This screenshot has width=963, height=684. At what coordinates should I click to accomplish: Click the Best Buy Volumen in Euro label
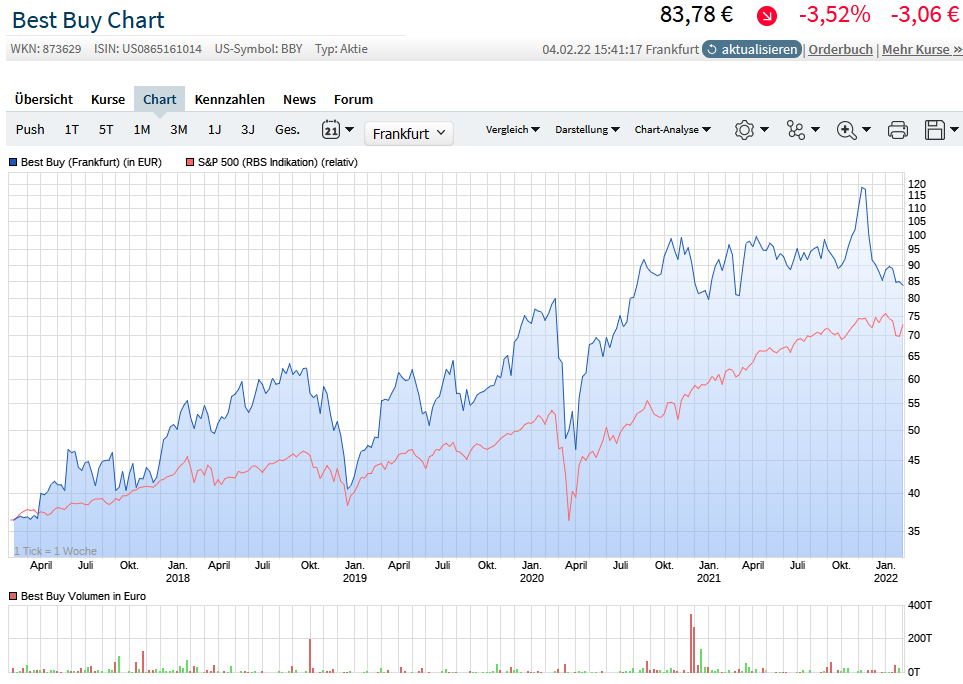point(84,596)
